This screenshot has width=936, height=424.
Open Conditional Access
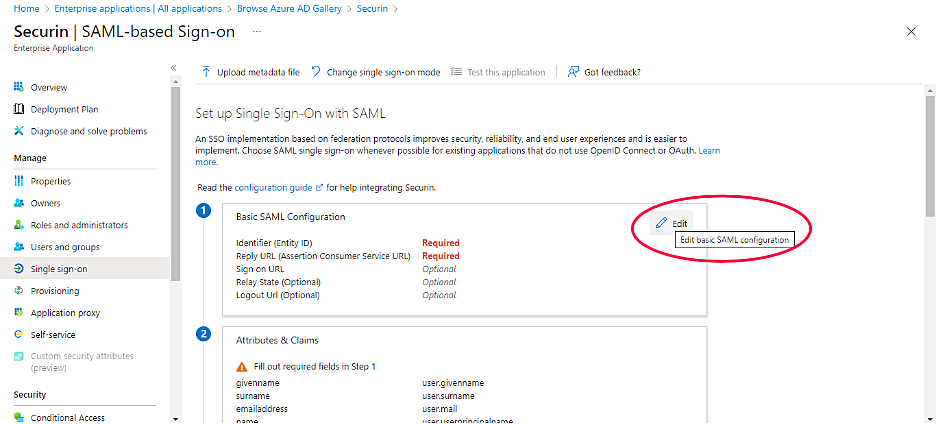pyautogui.click(x=67, y=417)
